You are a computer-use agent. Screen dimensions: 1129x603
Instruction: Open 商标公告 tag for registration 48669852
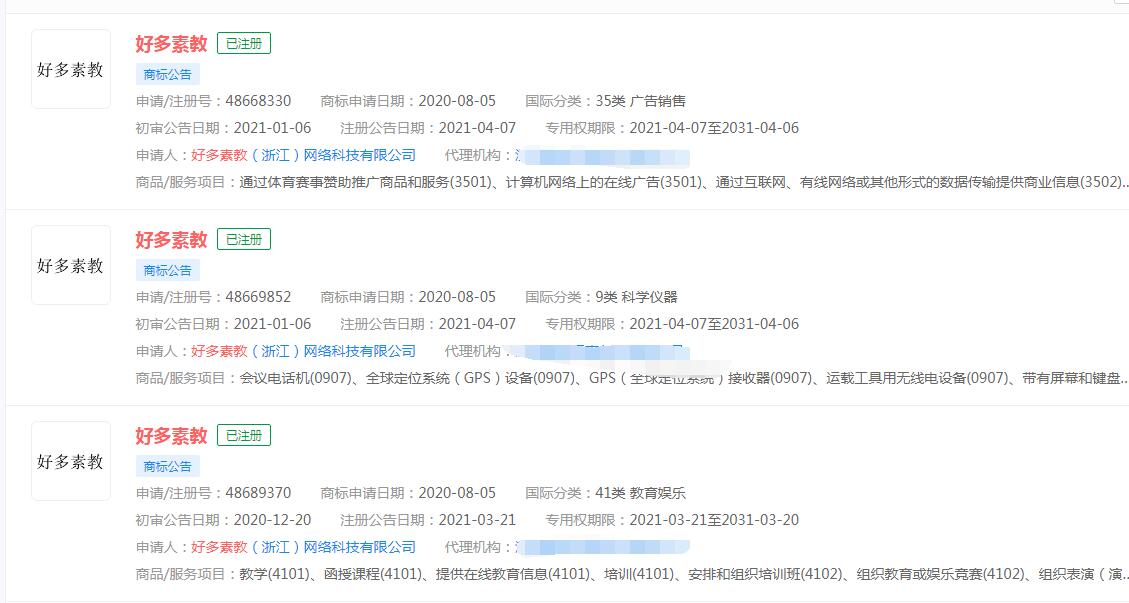(x=168, y=270)
